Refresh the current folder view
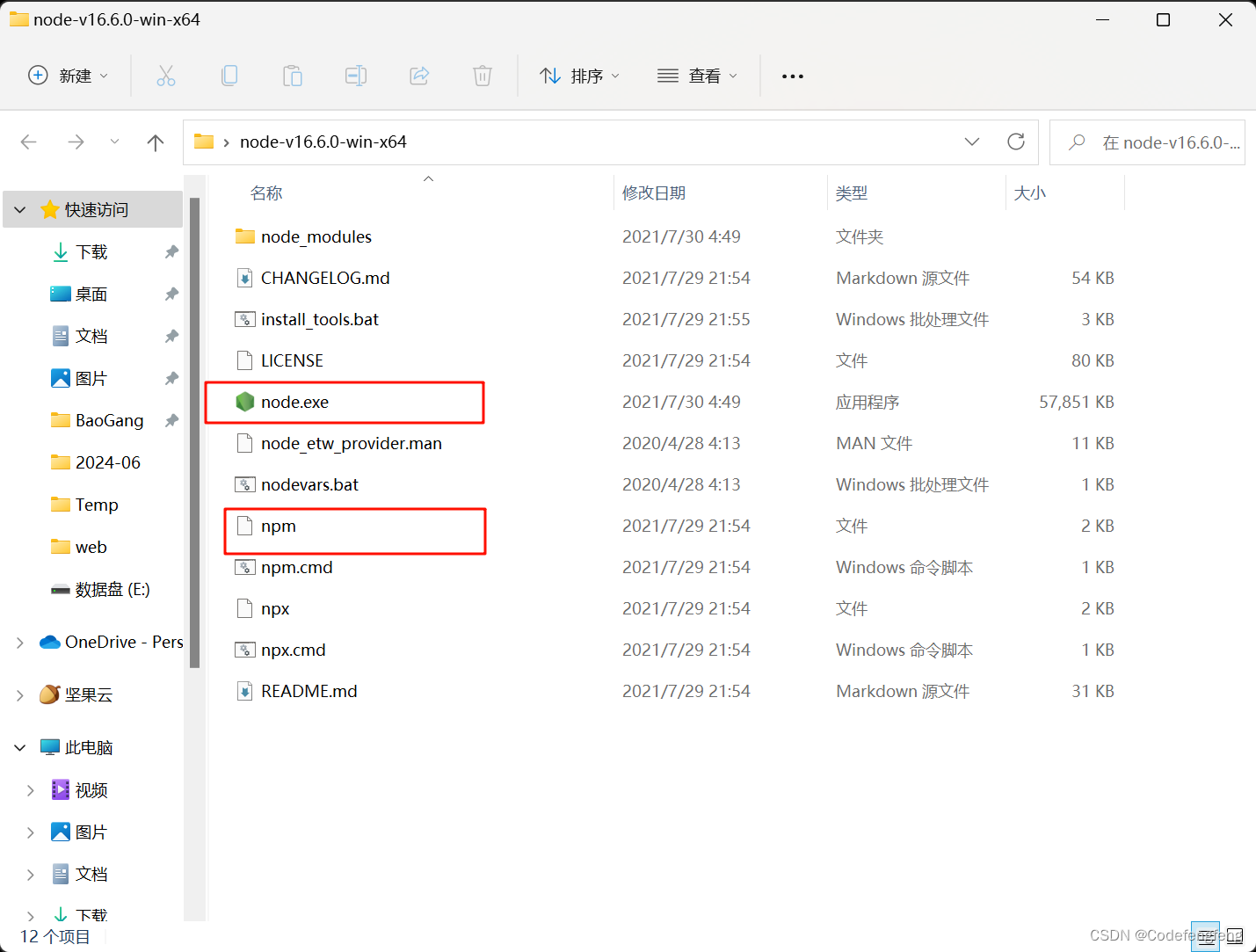 click(1016, 142)
